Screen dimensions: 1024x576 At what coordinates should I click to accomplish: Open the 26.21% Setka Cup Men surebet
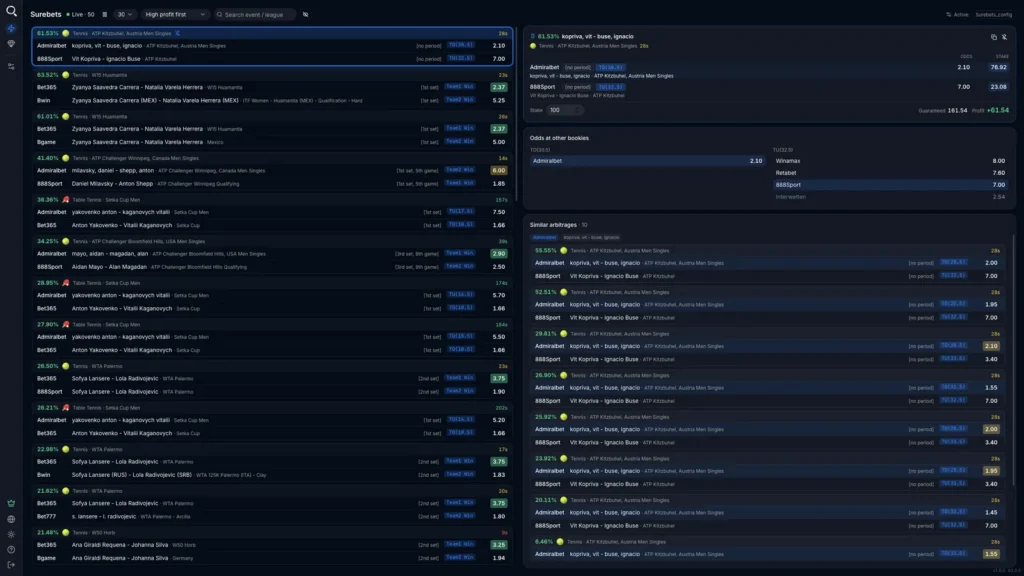tap(272, 421)
